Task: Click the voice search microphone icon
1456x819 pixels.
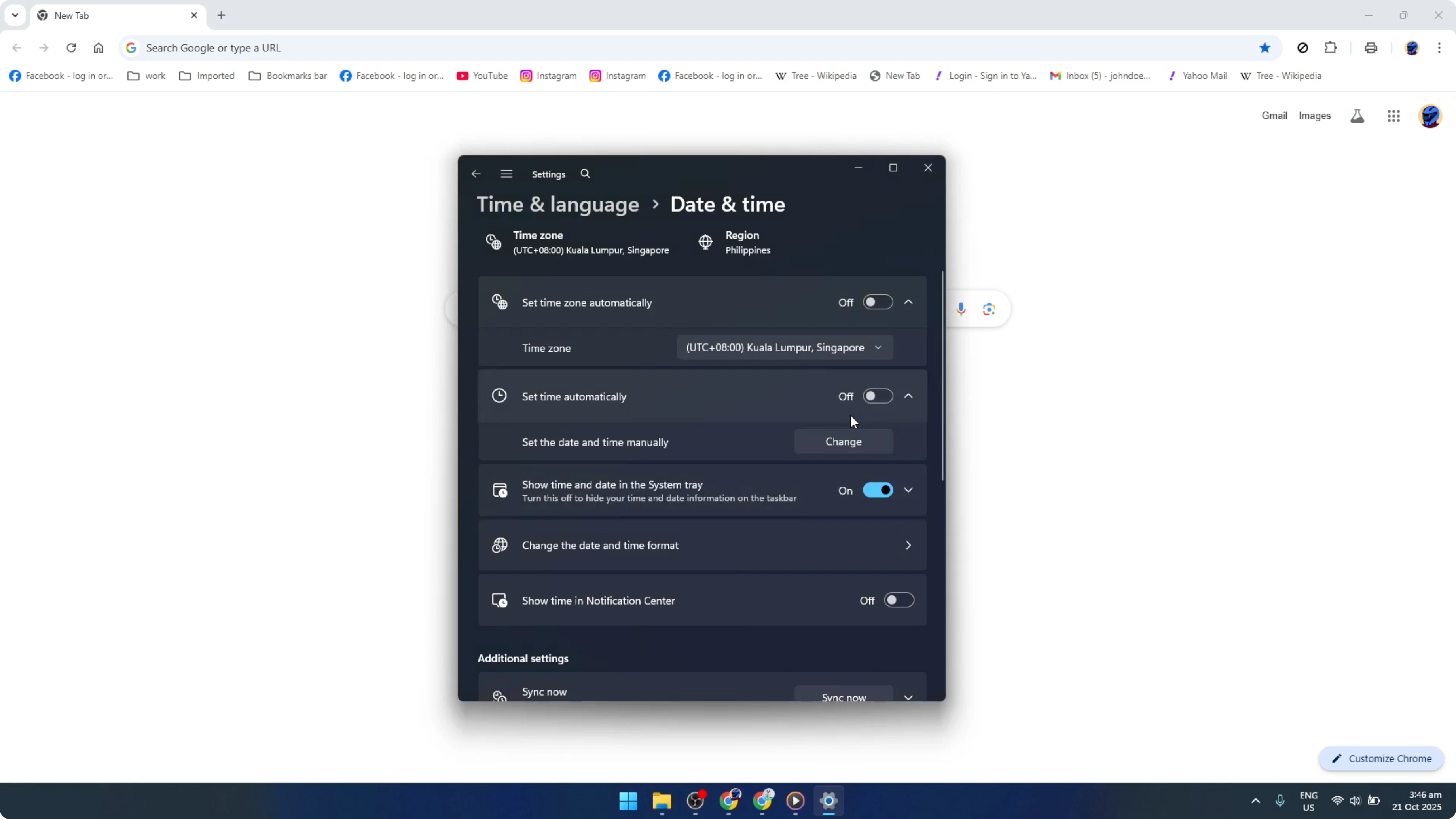Action: tap(961, 309)
